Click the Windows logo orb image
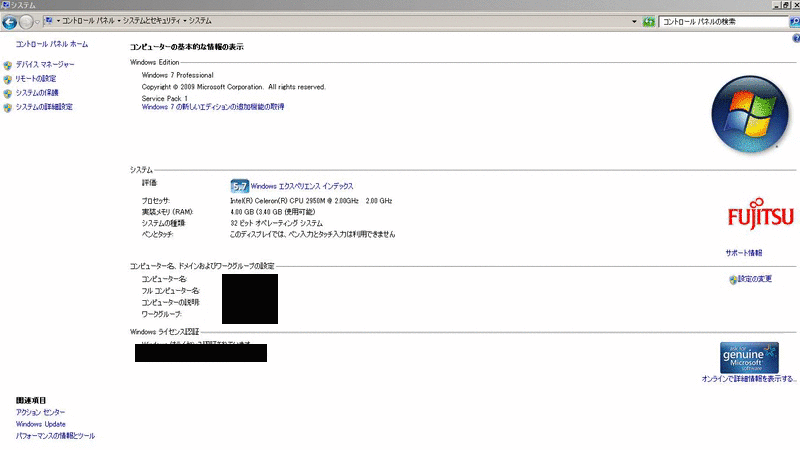This screenshot has width=800, height=450. tap(749, 114)
